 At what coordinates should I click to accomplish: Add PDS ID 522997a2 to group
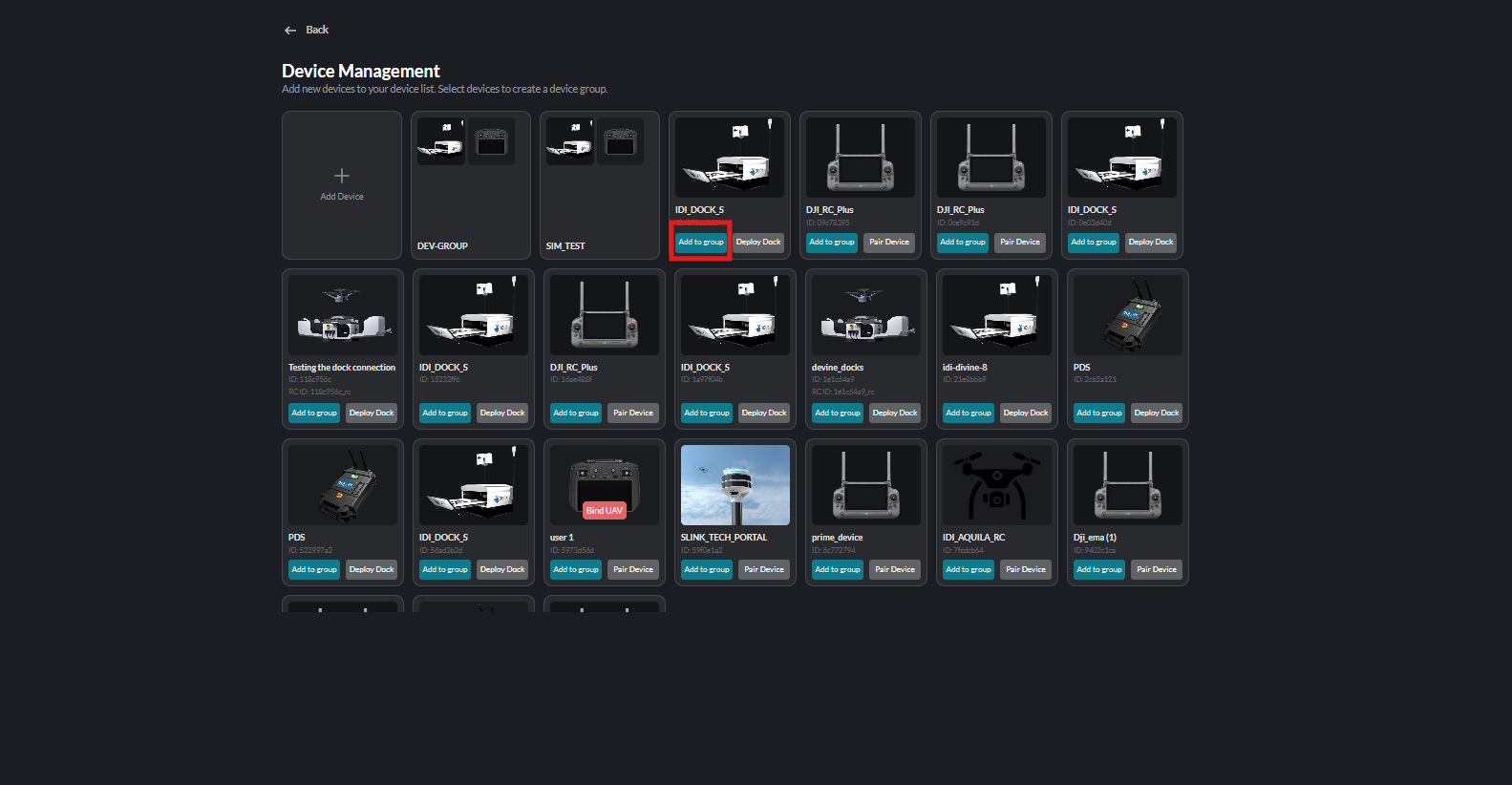click(x=314, y=570)
